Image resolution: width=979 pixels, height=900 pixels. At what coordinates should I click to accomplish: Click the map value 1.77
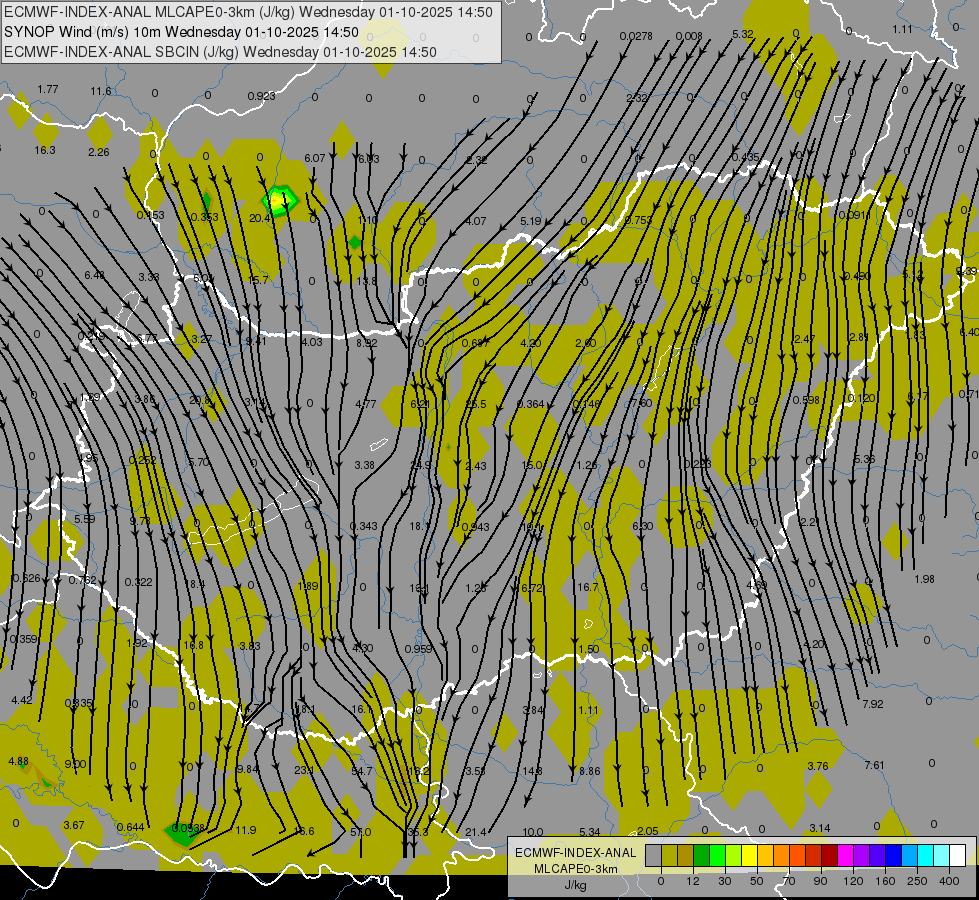pyautogui.click(x=47, y=89)
